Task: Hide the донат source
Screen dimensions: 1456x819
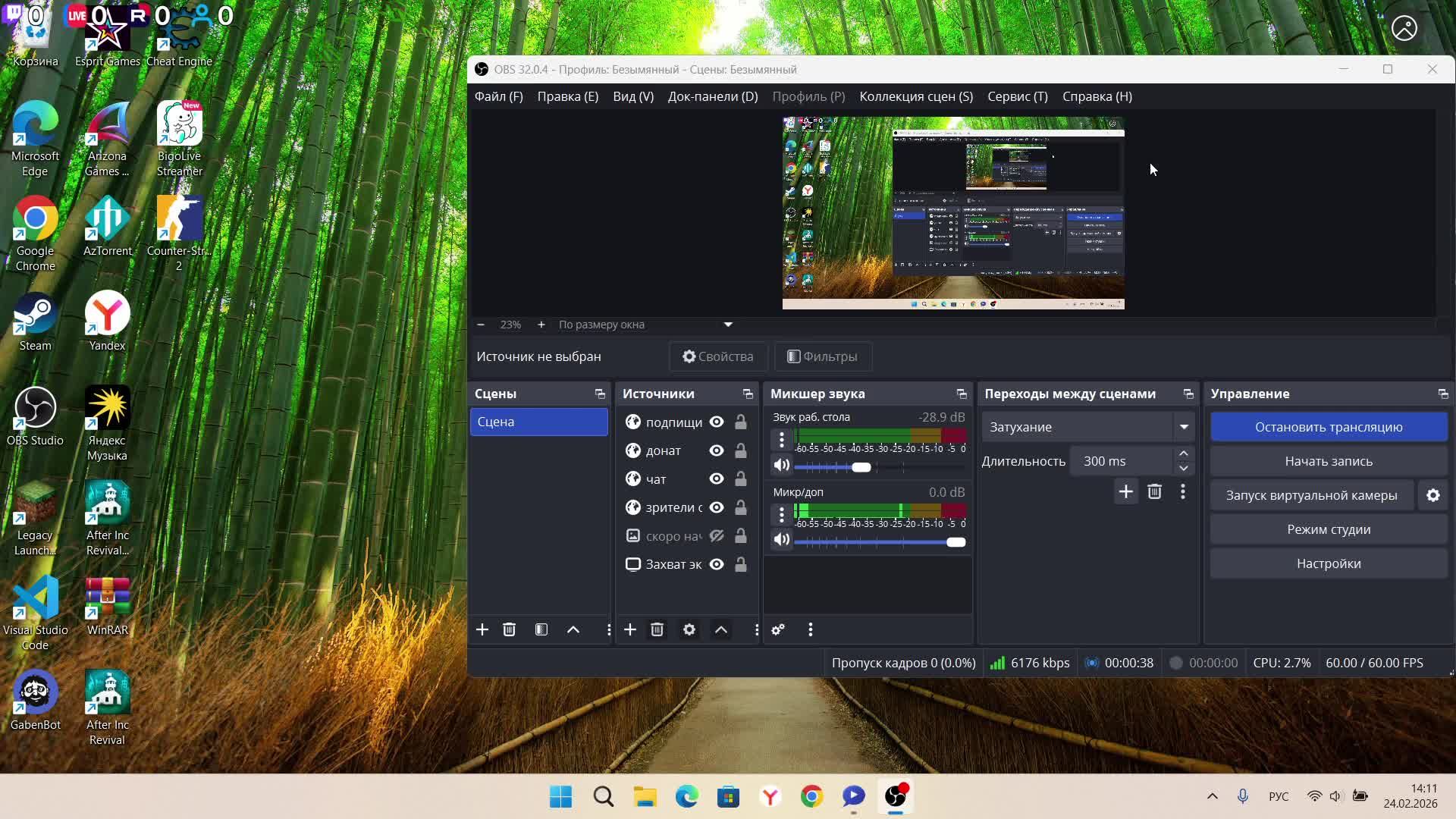Action: pyautogui.click(x=717, y=450)
